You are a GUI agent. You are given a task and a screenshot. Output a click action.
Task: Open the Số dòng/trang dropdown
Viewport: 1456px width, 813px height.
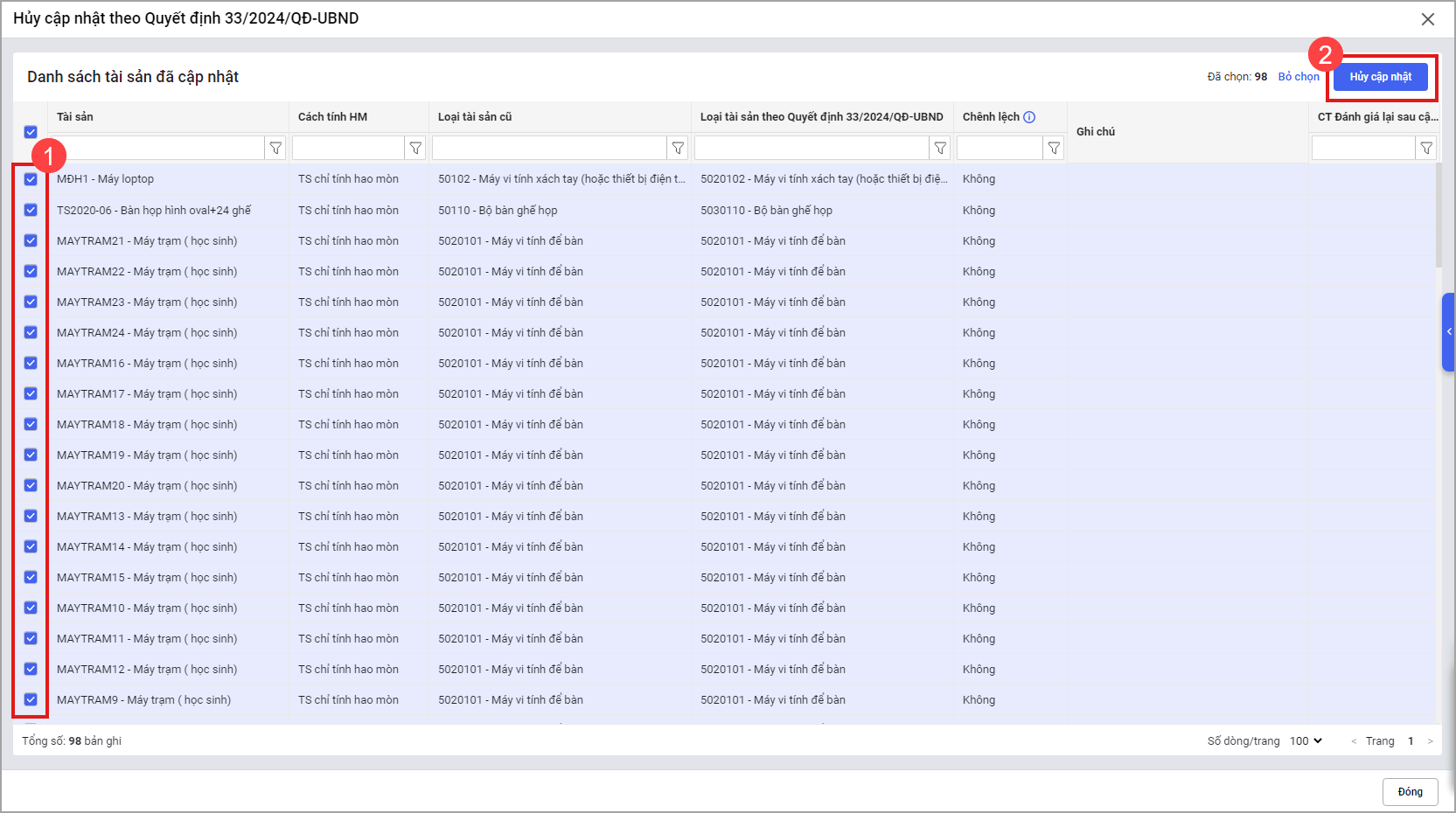click(1306, 741)
